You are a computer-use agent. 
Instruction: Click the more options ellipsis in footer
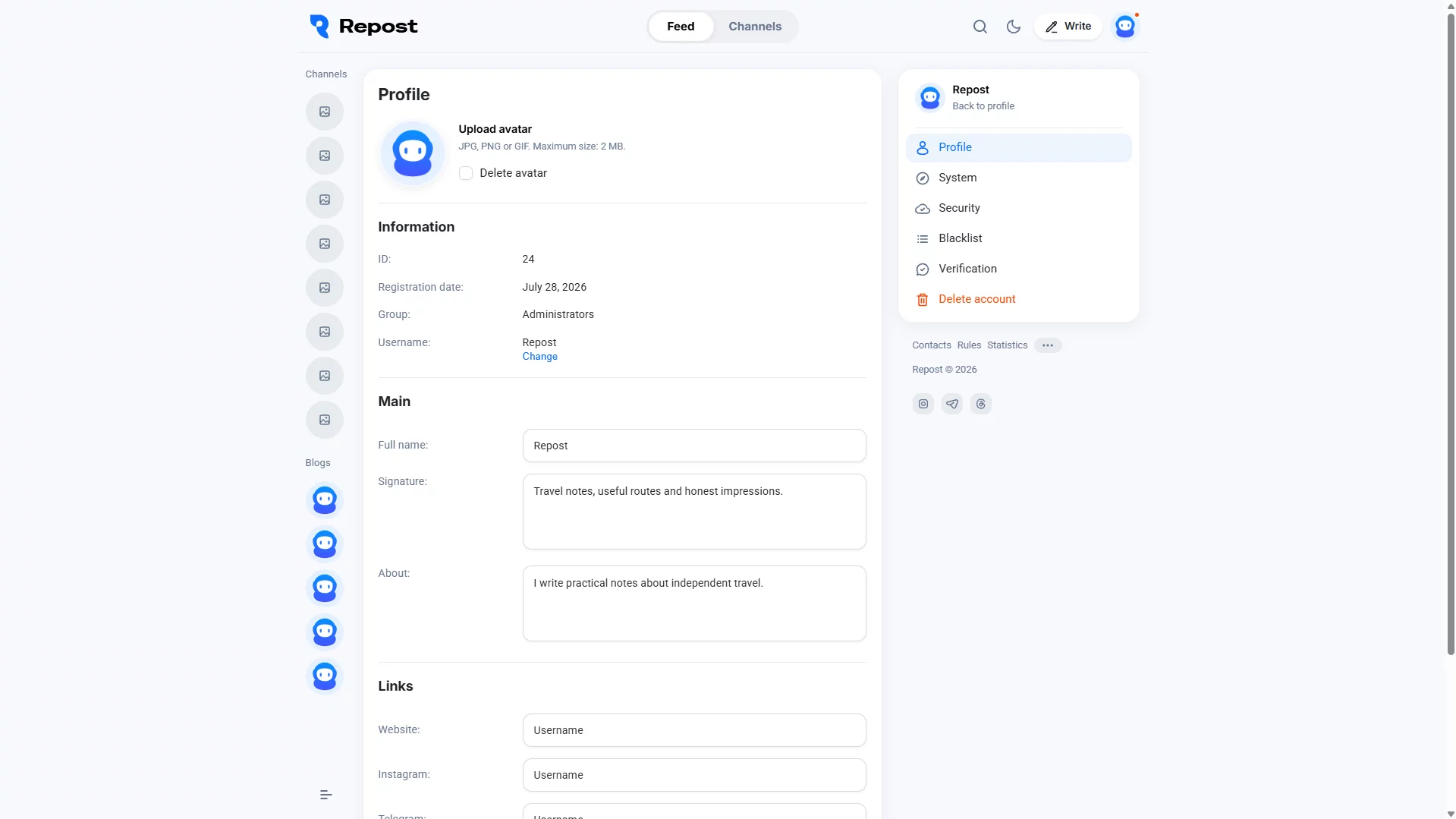tap(1048, 345)
